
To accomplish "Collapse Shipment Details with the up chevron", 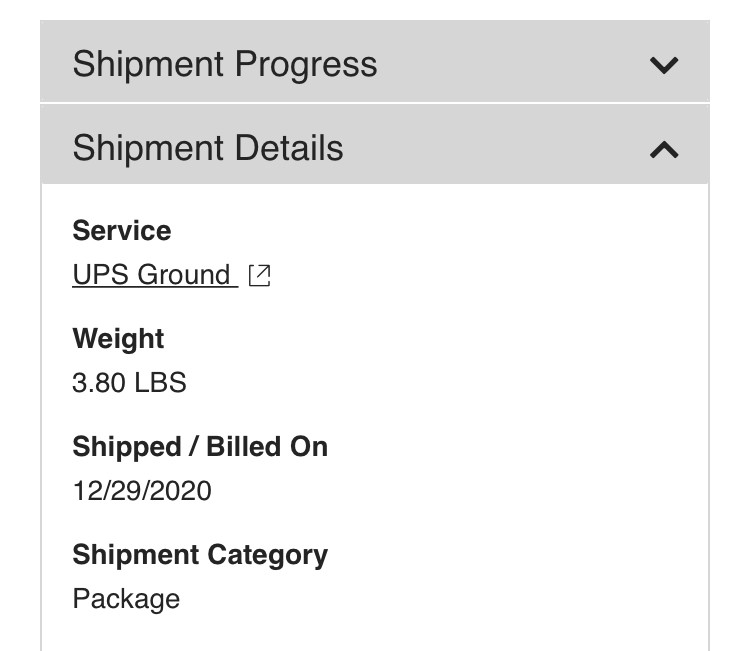I will click(664, 149).
